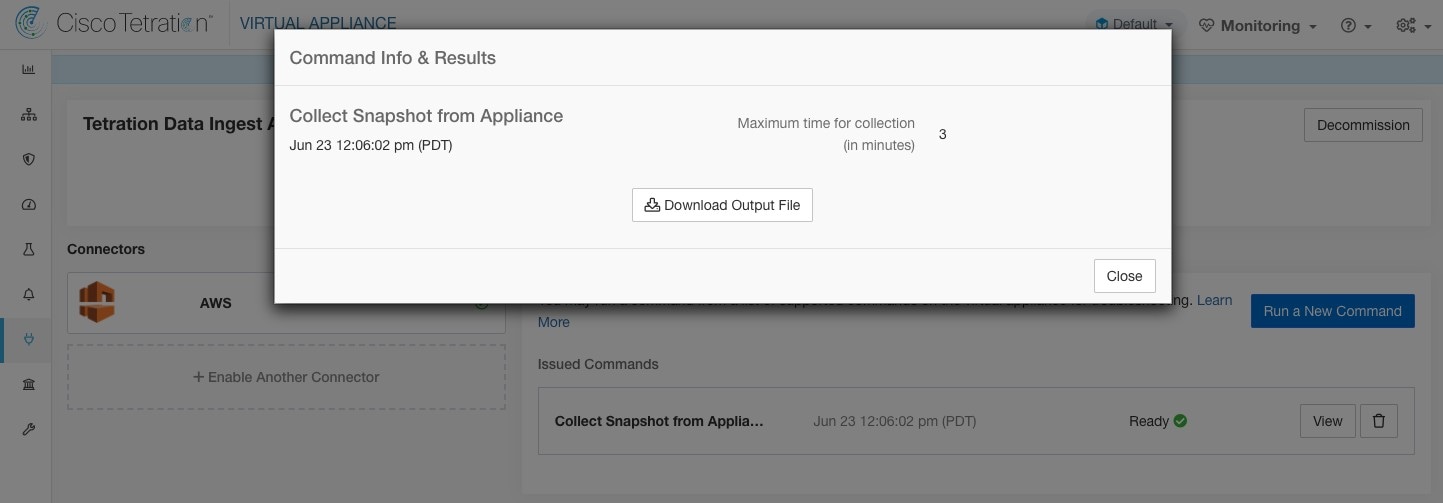The image size is (1443, 503).
Task: Click the Collect Snapshot from Applia… row title
Action: pyautogui.click(x=659, y=421)
